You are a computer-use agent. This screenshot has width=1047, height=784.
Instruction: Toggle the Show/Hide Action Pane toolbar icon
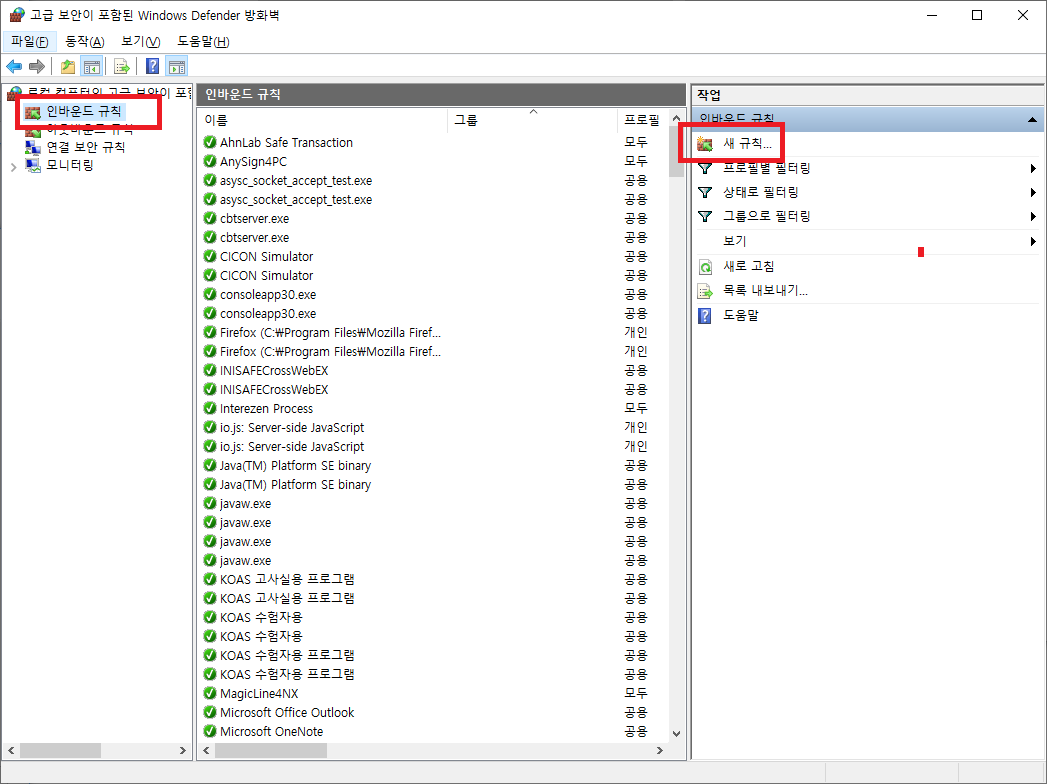coord(177,66)
